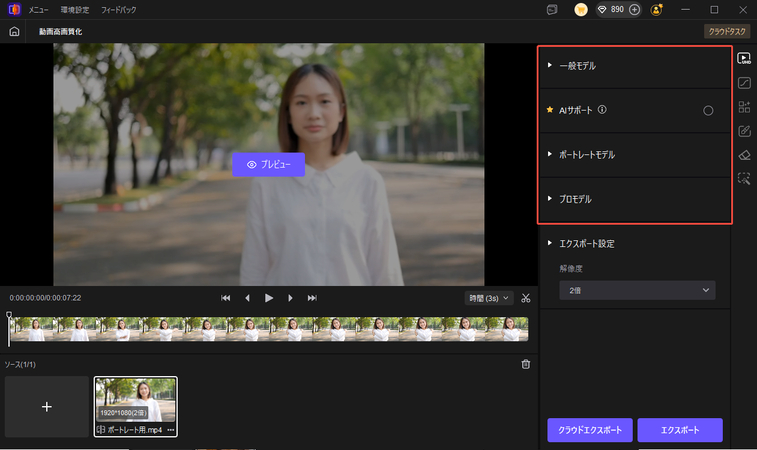Select the eraser tool in right sidebar
The height and width of the screenshot is (450, 757).
point(744,154)
